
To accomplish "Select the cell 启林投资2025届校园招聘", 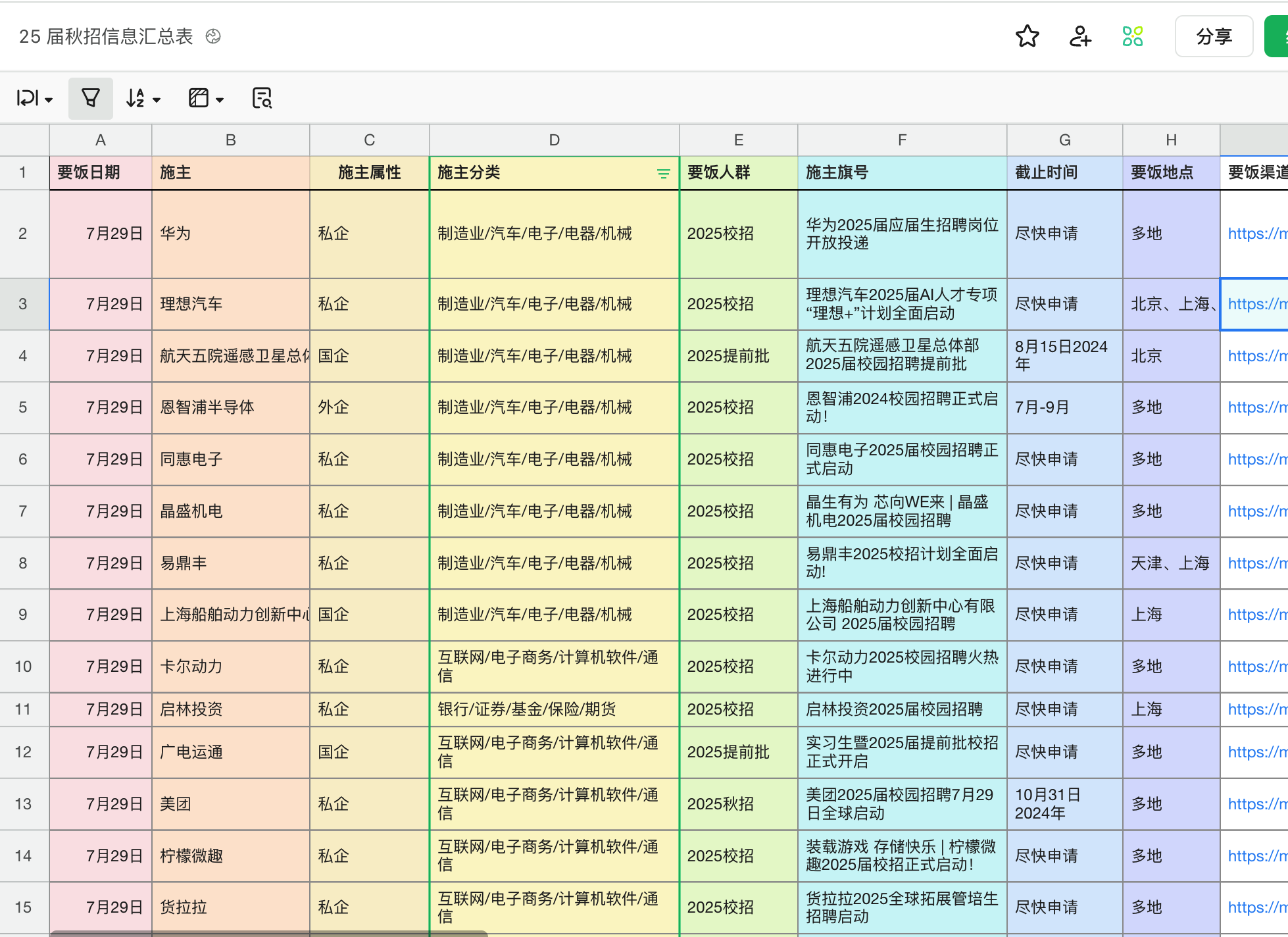I will [902, 709].
